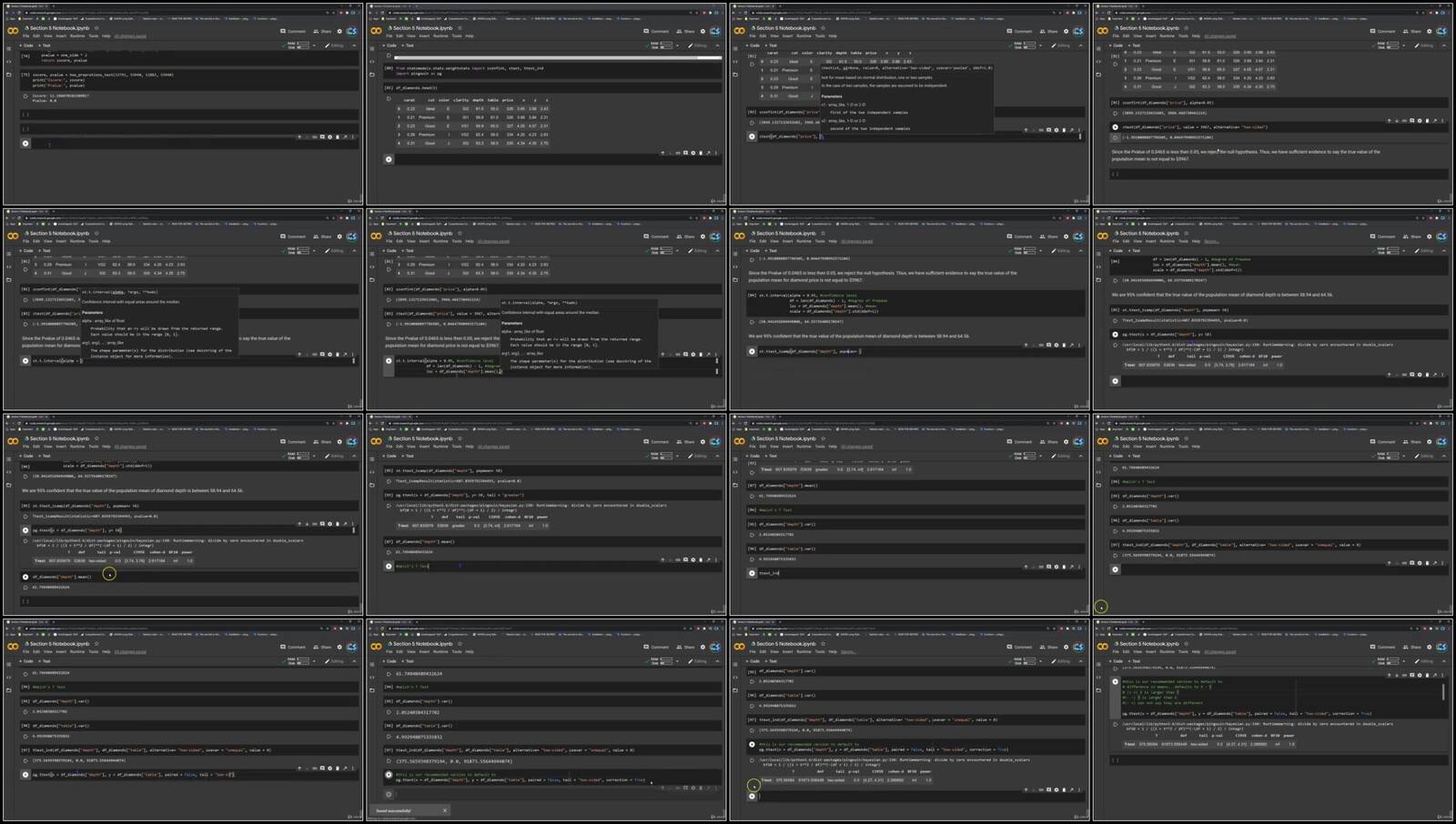Click horizontal output scrollbar above statsmodels import cell
Viewport: 1456px width, 824px height.
coord(558,57)
